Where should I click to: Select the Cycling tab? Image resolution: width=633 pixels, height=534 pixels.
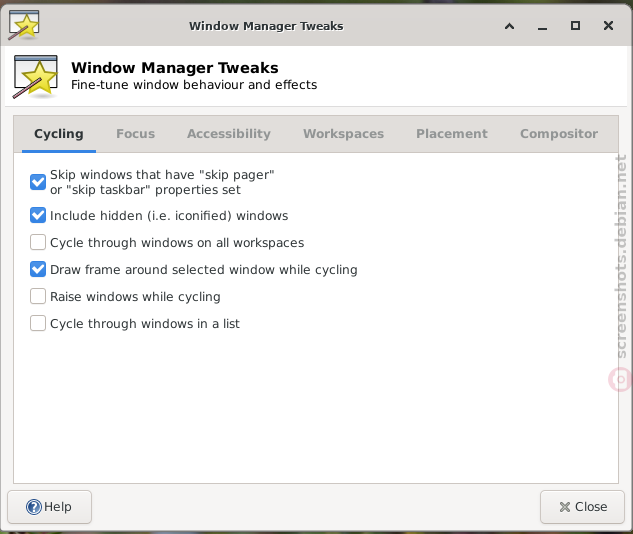59,134
